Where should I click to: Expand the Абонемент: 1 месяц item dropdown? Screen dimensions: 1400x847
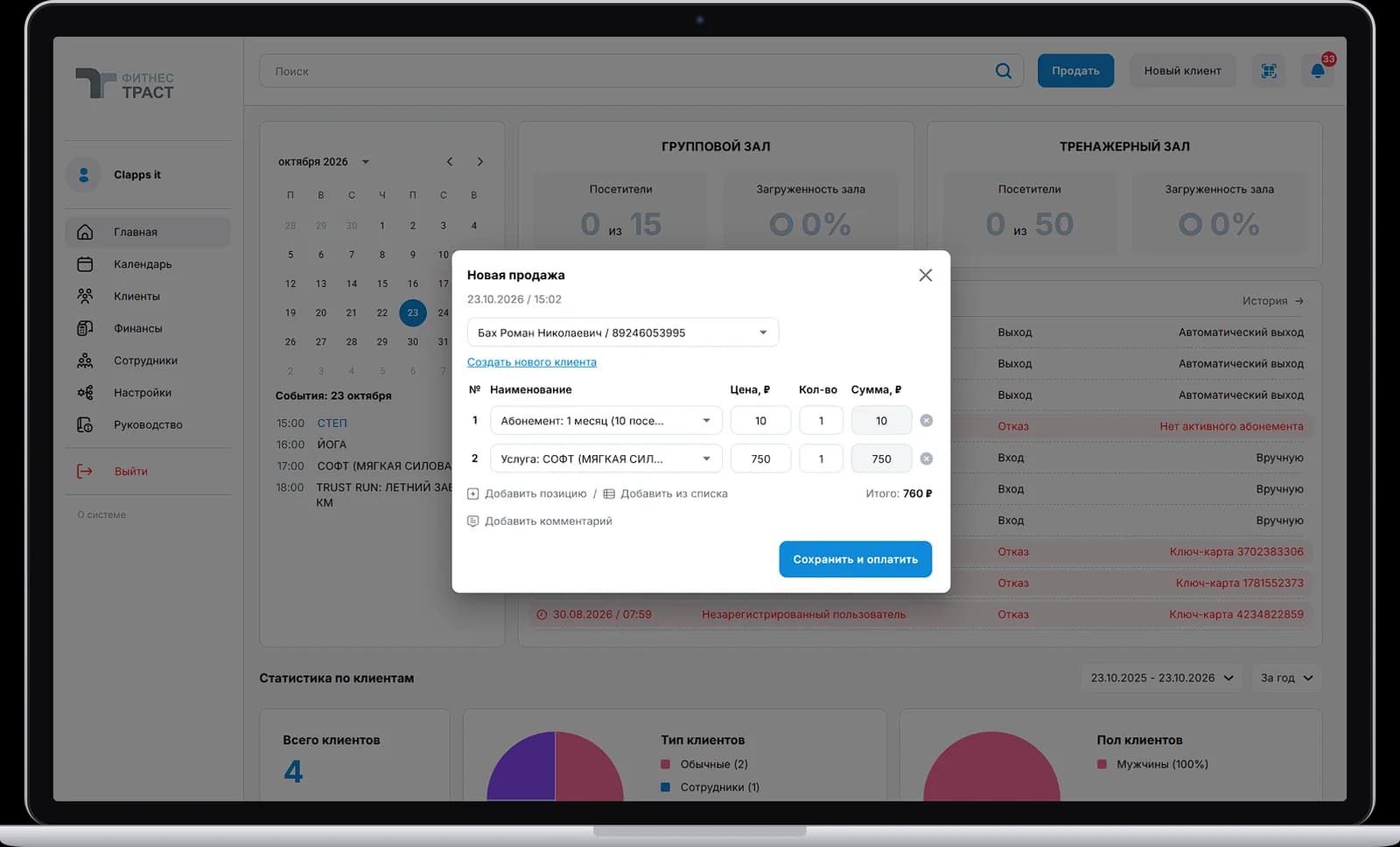pos(605,421)
